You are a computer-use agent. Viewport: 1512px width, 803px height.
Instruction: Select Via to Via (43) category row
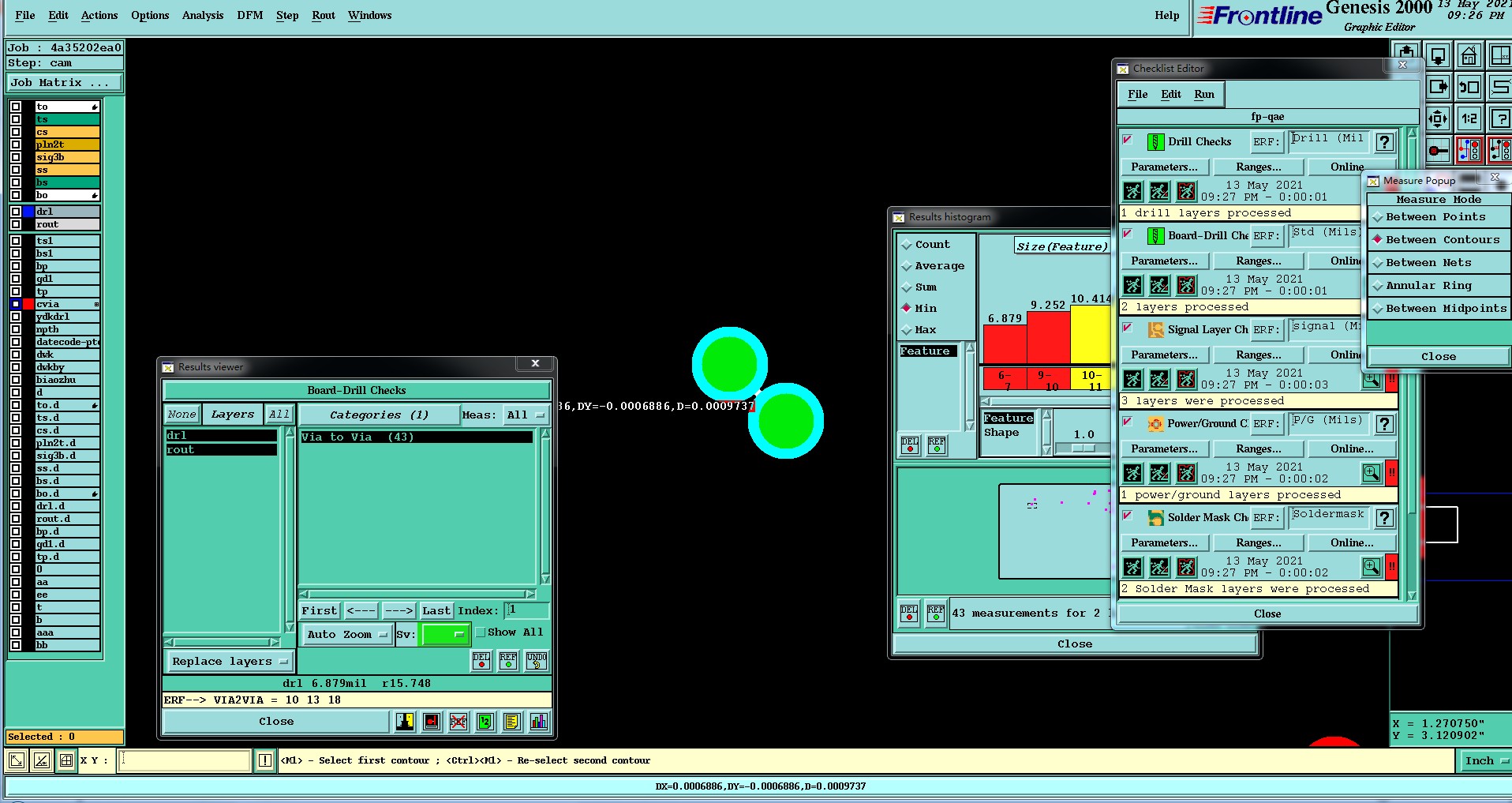417,437
